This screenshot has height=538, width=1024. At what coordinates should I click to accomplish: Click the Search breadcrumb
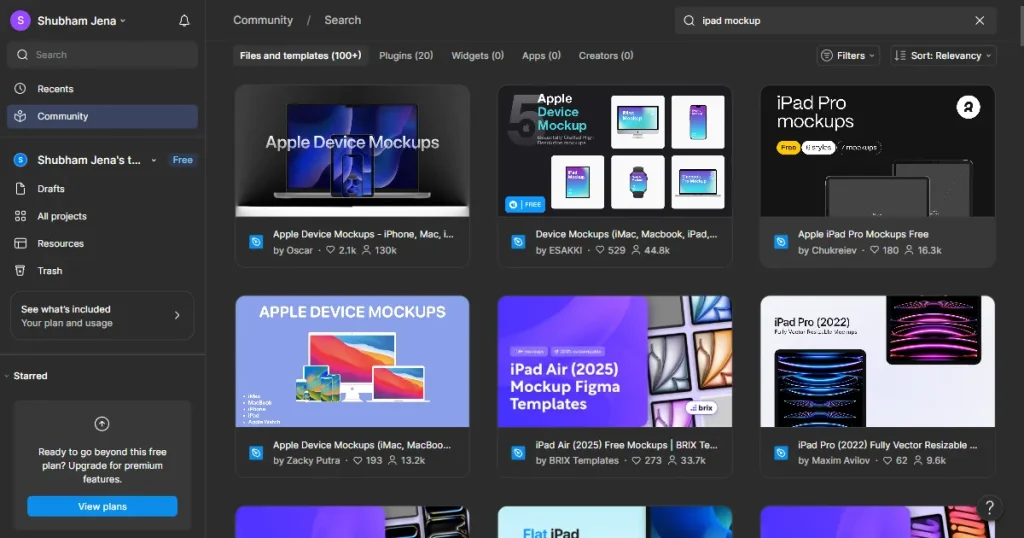[x=343, y=20]
